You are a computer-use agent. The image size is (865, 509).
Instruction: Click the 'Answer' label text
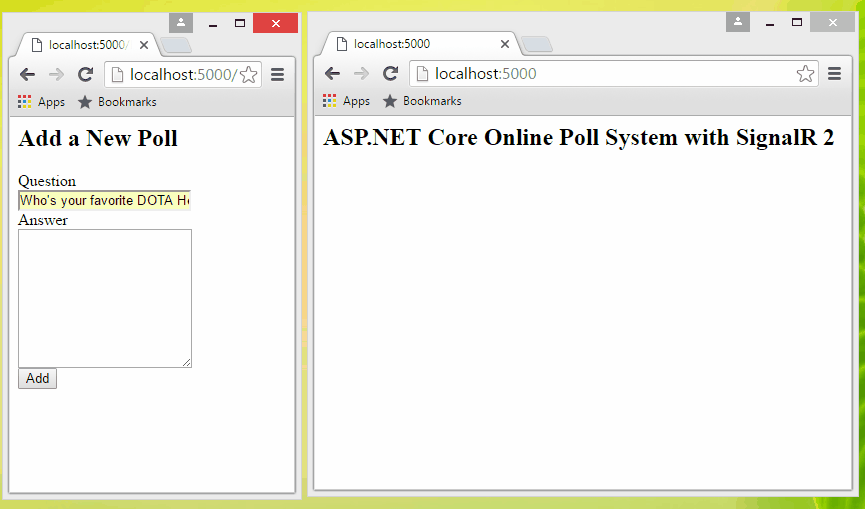[43, 220]
